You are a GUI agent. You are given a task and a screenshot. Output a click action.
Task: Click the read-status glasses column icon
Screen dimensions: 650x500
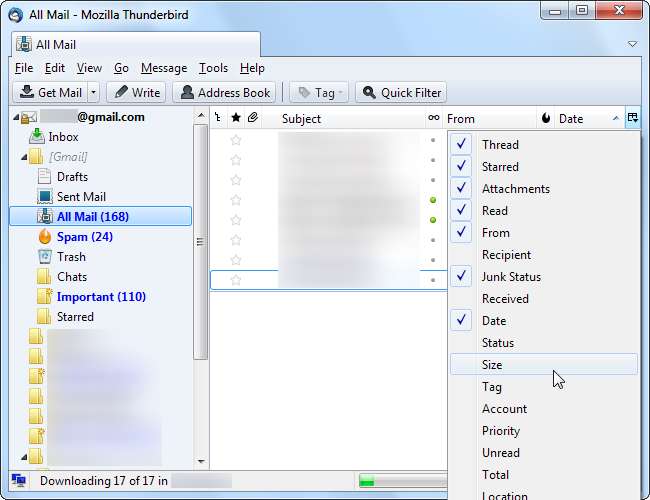pyautogui.click(x=434, y=118)
